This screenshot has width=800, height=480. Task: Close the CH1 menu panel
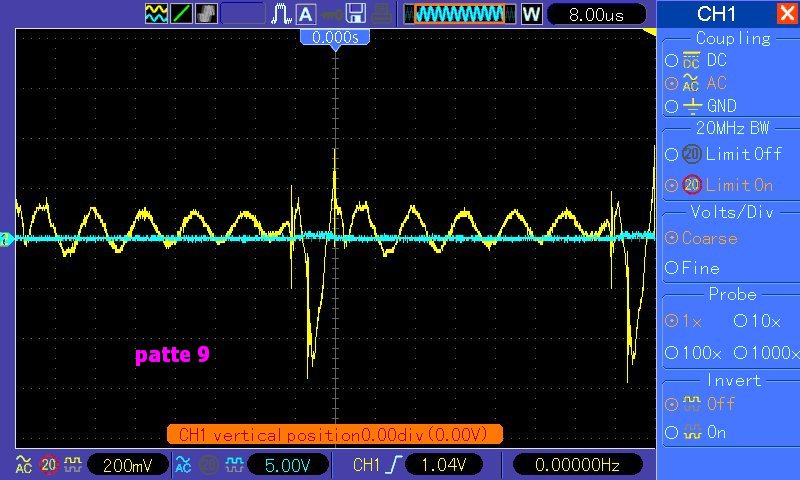pyautogui.click(x=786, y=14)
